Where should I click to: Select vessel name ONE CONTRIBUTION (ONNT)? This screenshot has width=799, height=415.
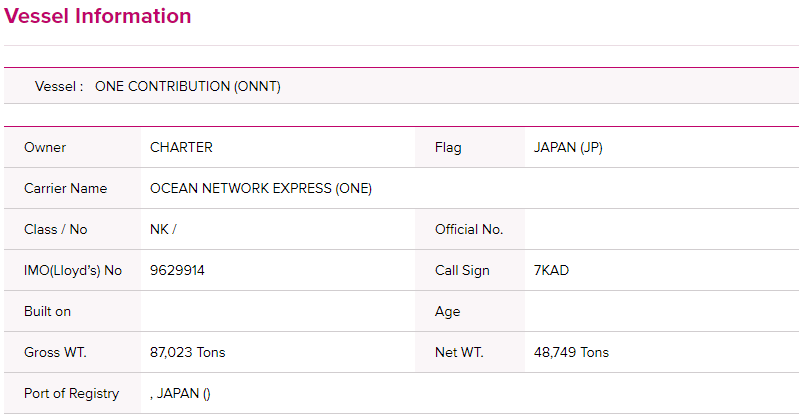click(188, 86)
